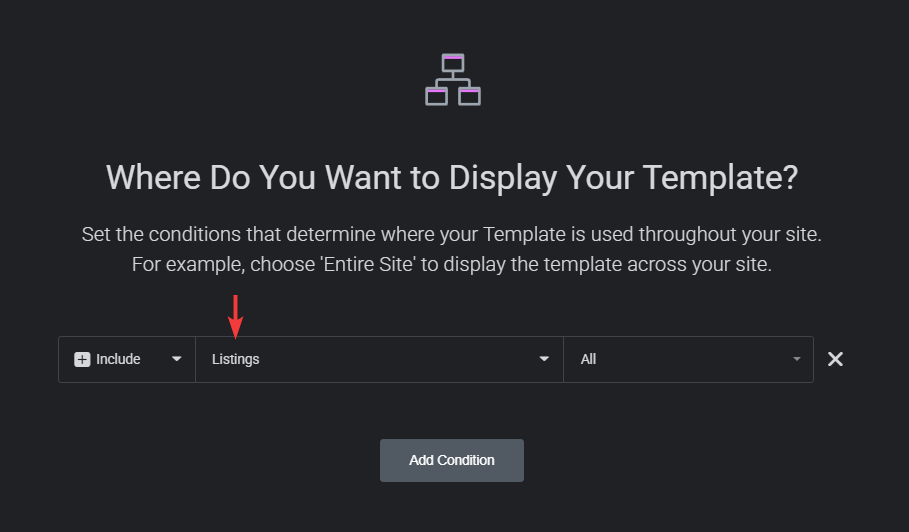Click the plus icon beside Include
Image resolution: width=909 pixels, height=532 pixels.
pos(83,359)
